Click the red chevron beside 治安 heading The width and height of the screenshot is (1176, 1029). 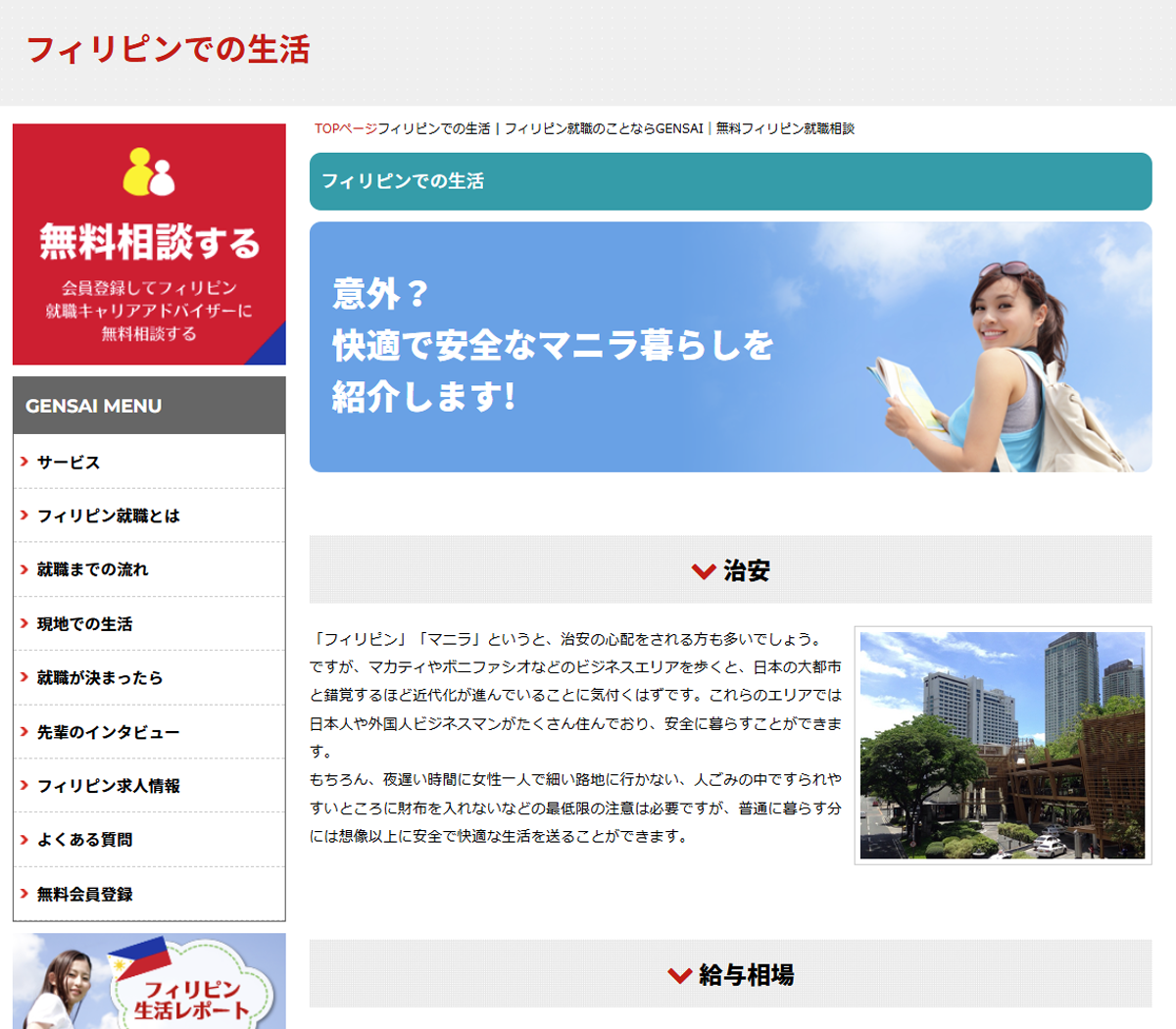(703, 571)
